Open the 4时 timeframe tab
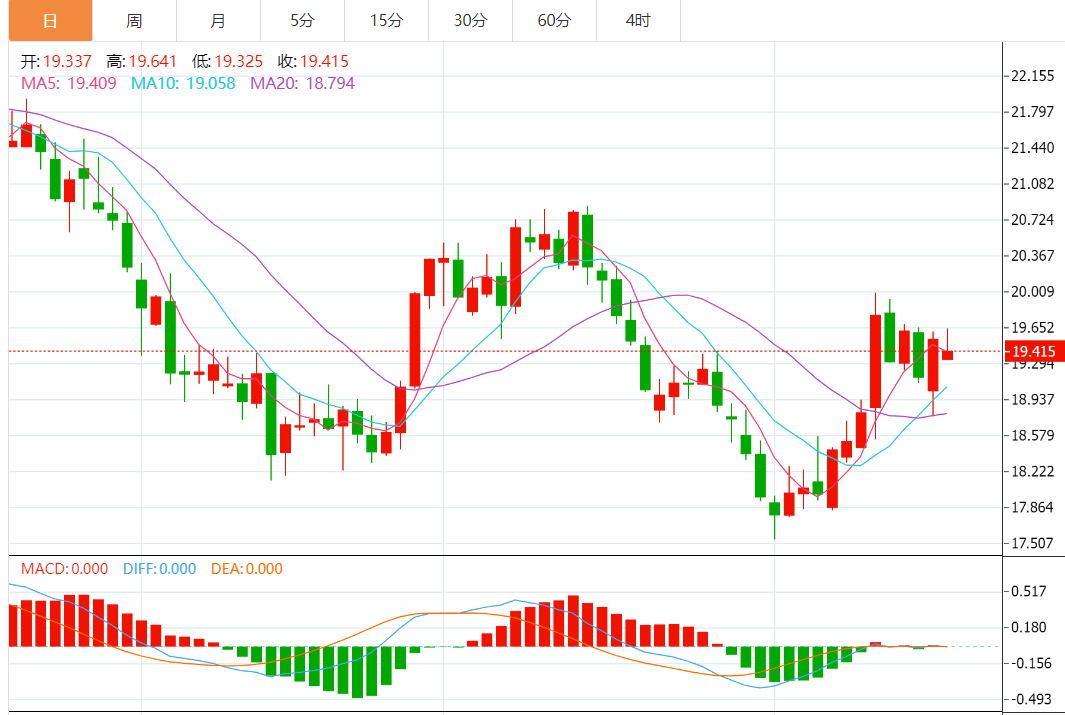1065x715 pixels. (638, 21)
